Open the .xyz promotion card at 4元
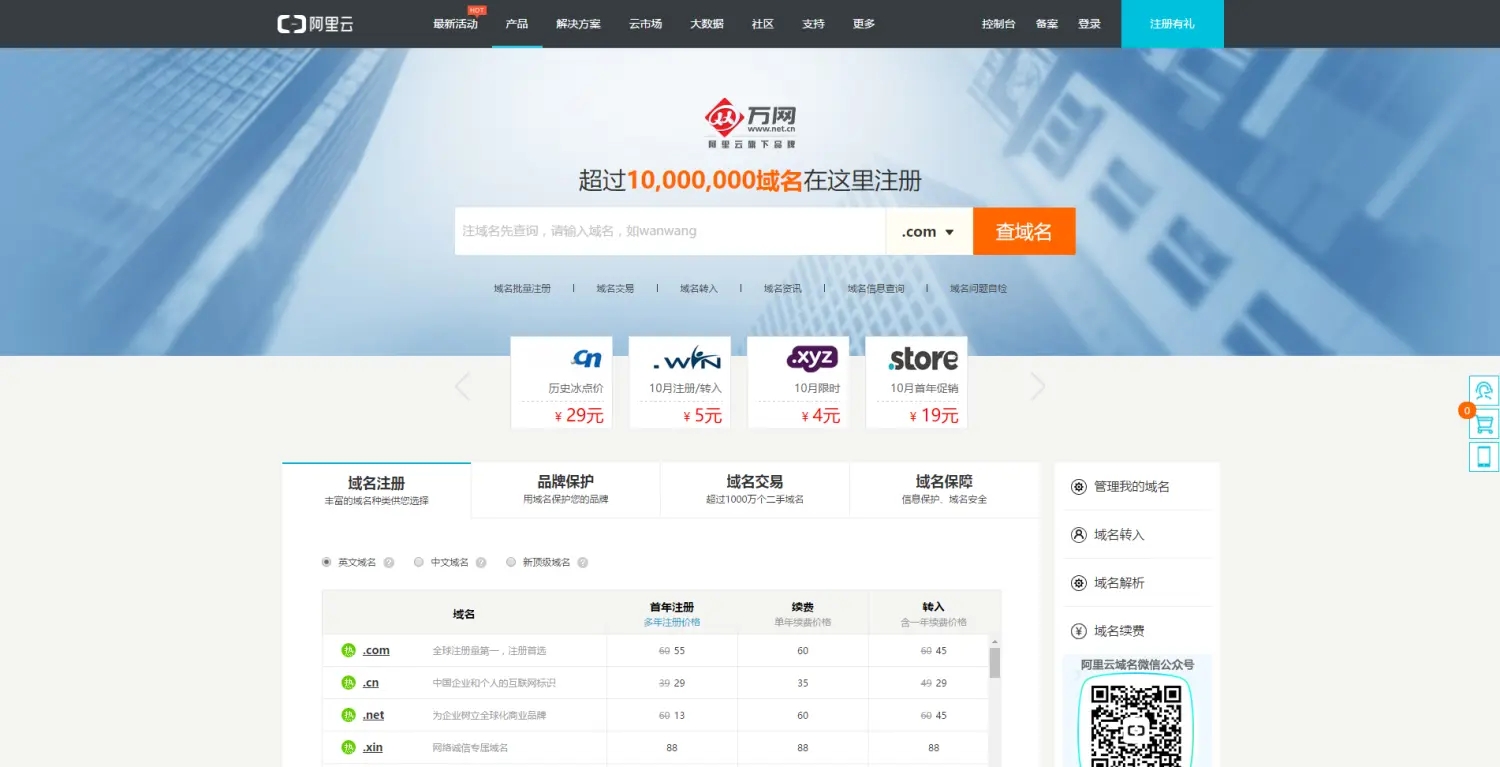 pyautogui.click(x=798, y=382)
